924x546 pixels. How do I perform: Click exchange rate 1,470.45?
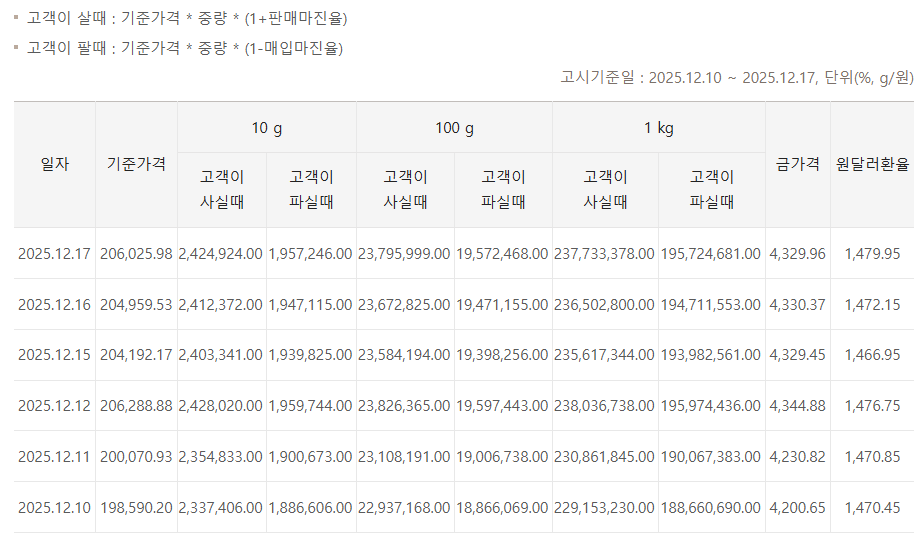pyautogui.click(x=872, y=508)
